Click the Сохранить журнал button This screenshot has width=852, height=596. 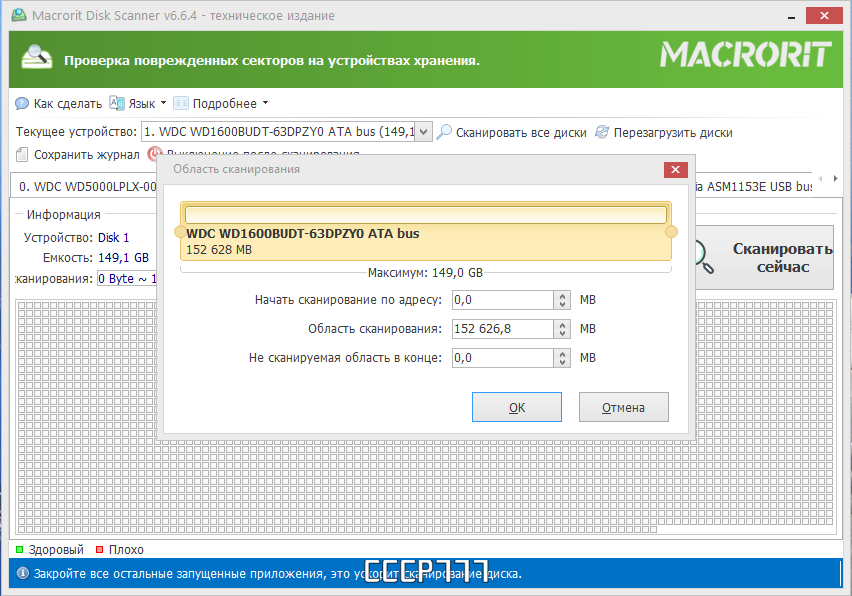click(x=78, y=155)
